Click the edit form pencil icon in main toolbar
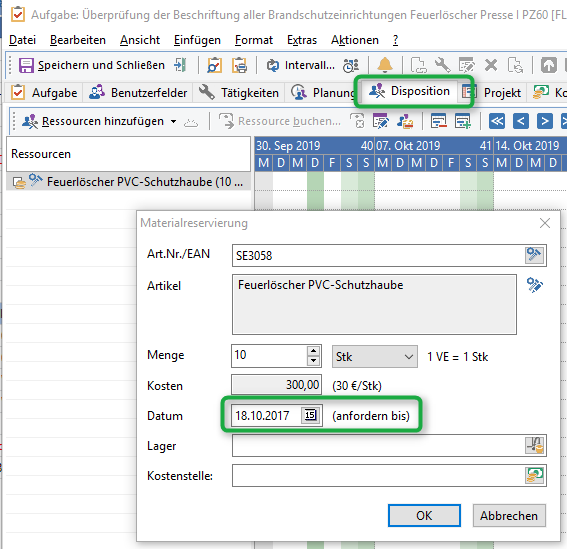 point(466,65)
